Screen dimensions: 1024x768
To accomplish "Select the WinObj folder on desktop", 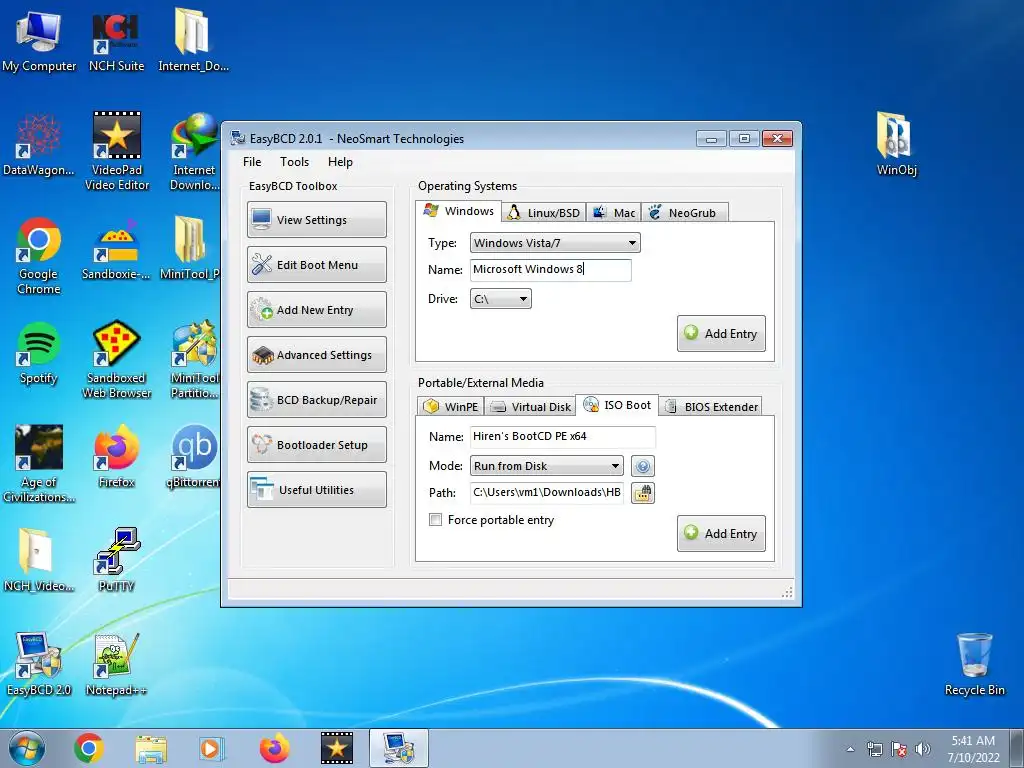I will (x=896, y=145).
